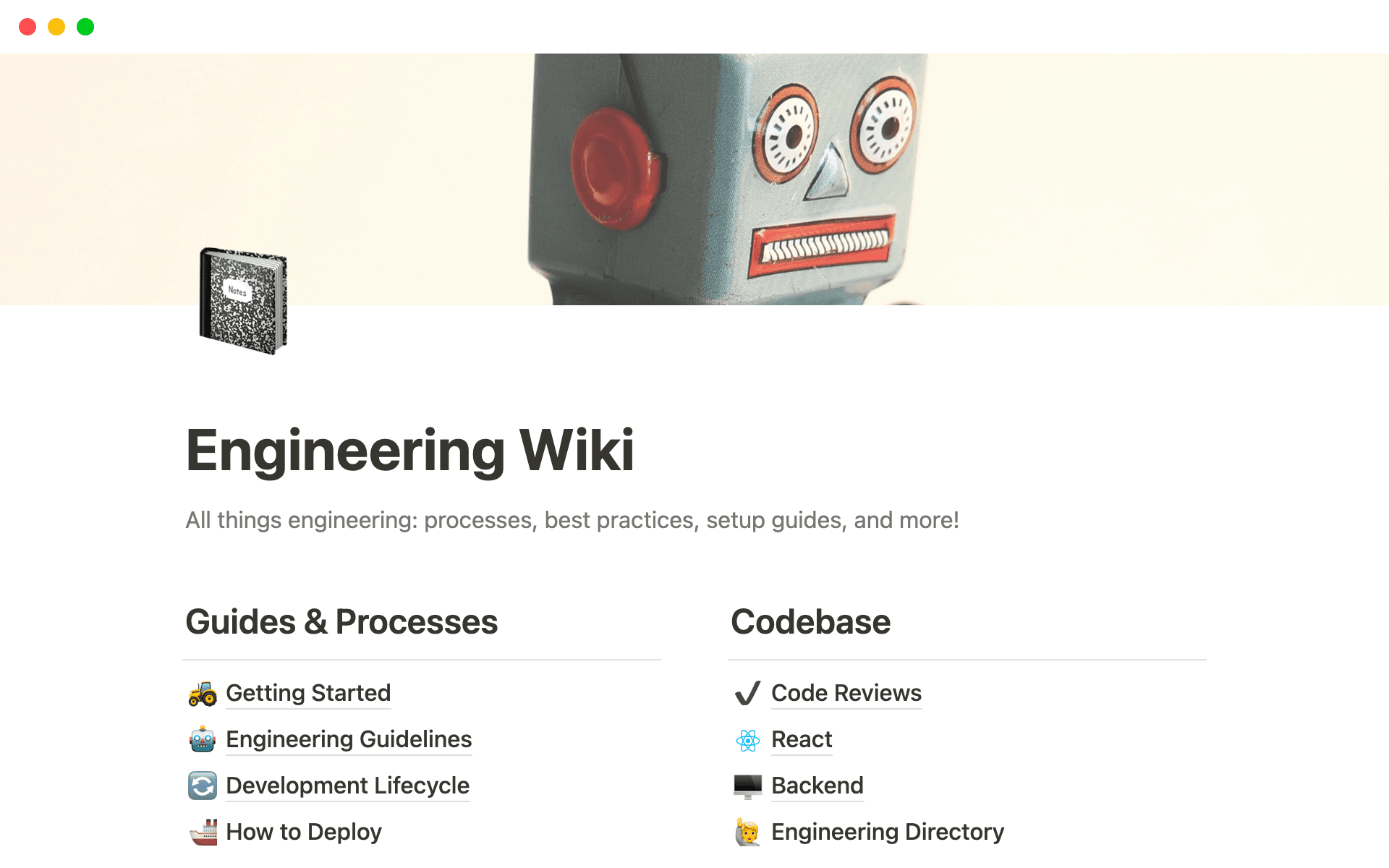Open the Getting Started page
Image resolution: width=1389 pixels, height=868 pixels.
(307, 693)
